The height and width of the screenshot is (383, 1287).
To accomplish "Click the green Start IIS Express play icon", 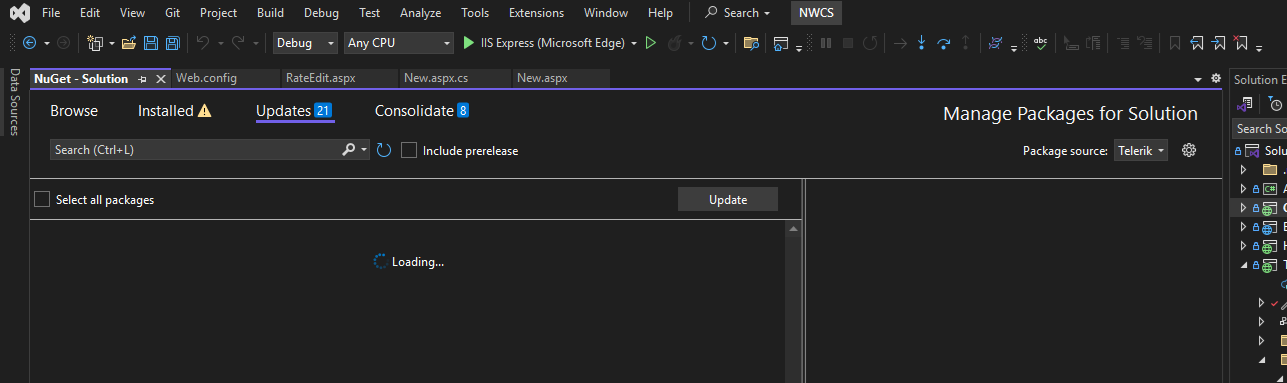I will point(468,43).
